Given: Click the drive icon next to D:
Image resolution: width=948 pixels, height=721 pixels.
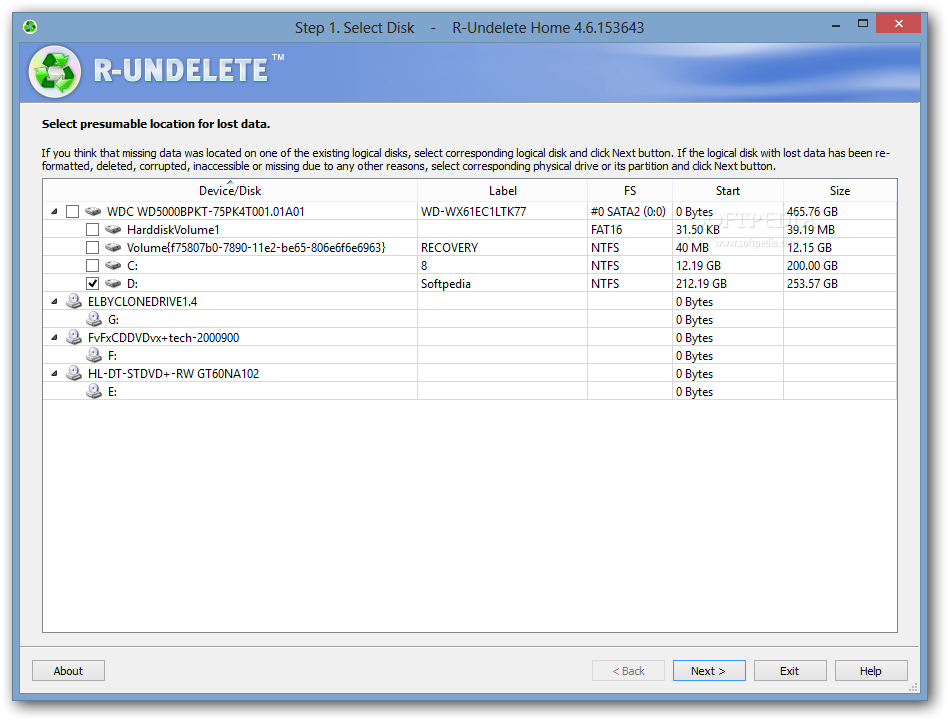Looking at the screenshot, I should 113,283.
